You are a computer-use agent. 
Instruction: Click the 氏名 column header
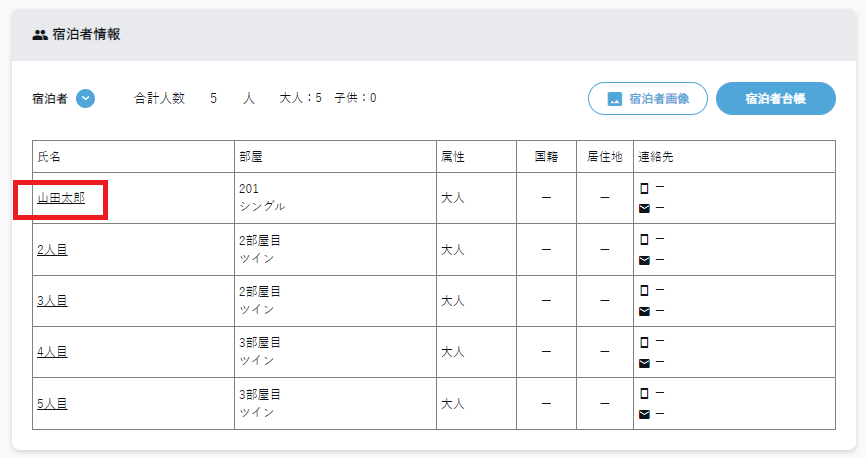point(50,157)
